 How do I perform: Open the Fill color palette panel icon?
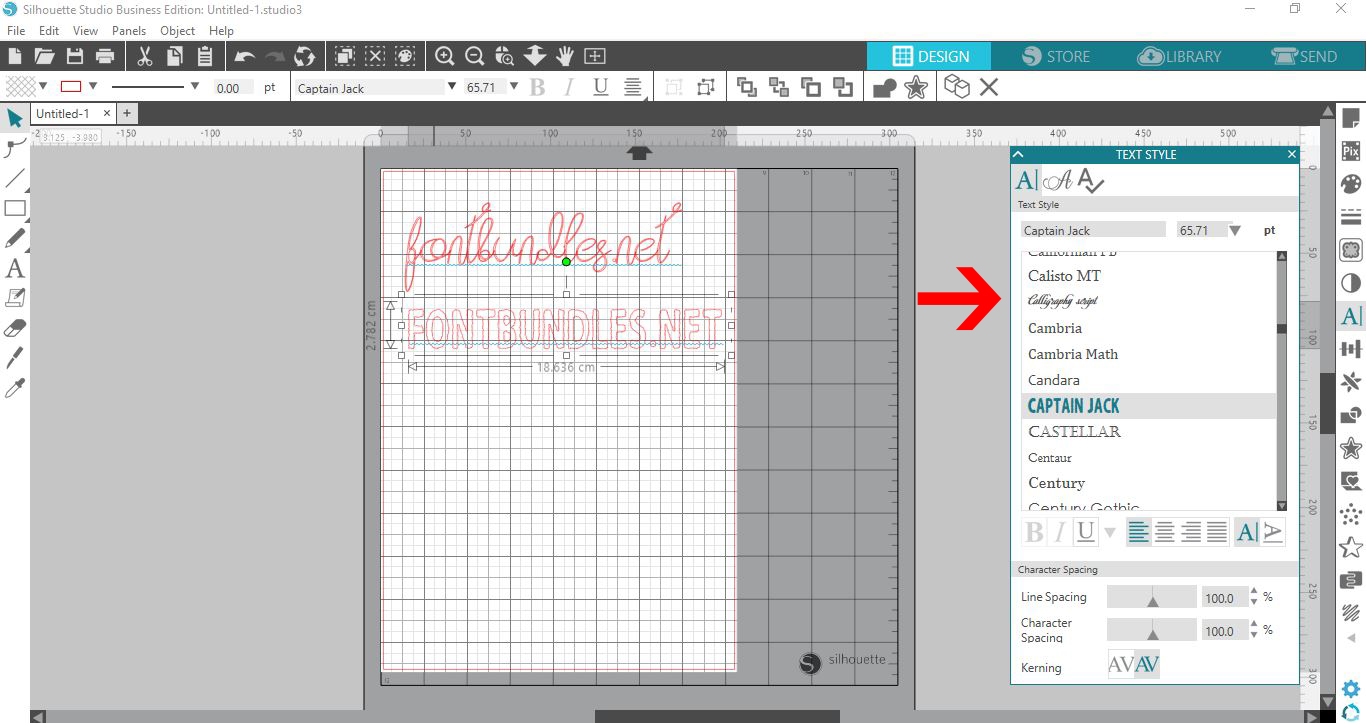pos(1351,185)
